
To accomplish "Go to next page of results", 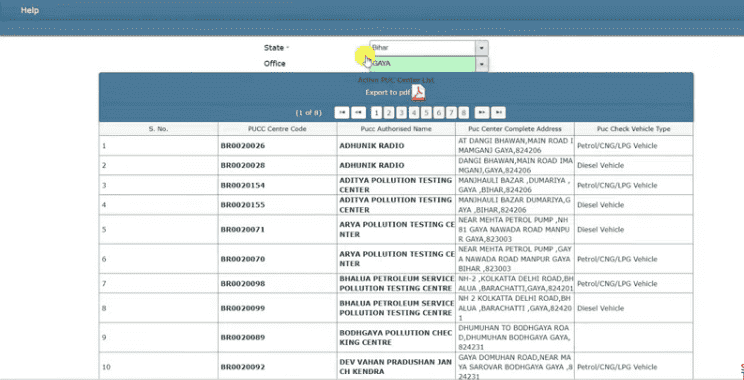I will 482,112.
